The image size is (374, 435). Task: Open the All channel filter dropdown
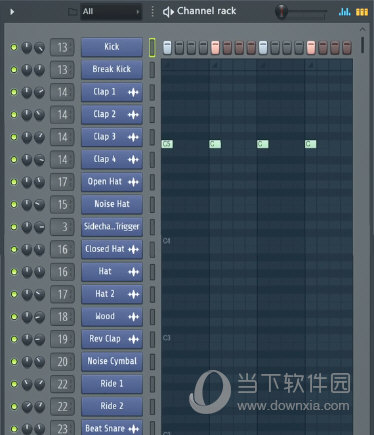(x=111, y=12)
